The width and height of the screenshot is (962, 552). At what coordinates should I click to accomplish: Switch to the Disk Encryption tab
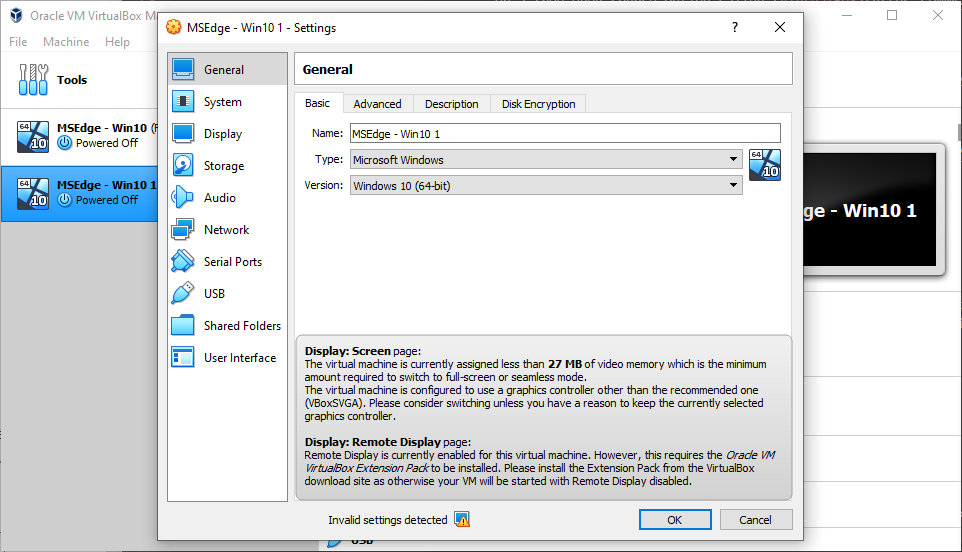(539, 104)
